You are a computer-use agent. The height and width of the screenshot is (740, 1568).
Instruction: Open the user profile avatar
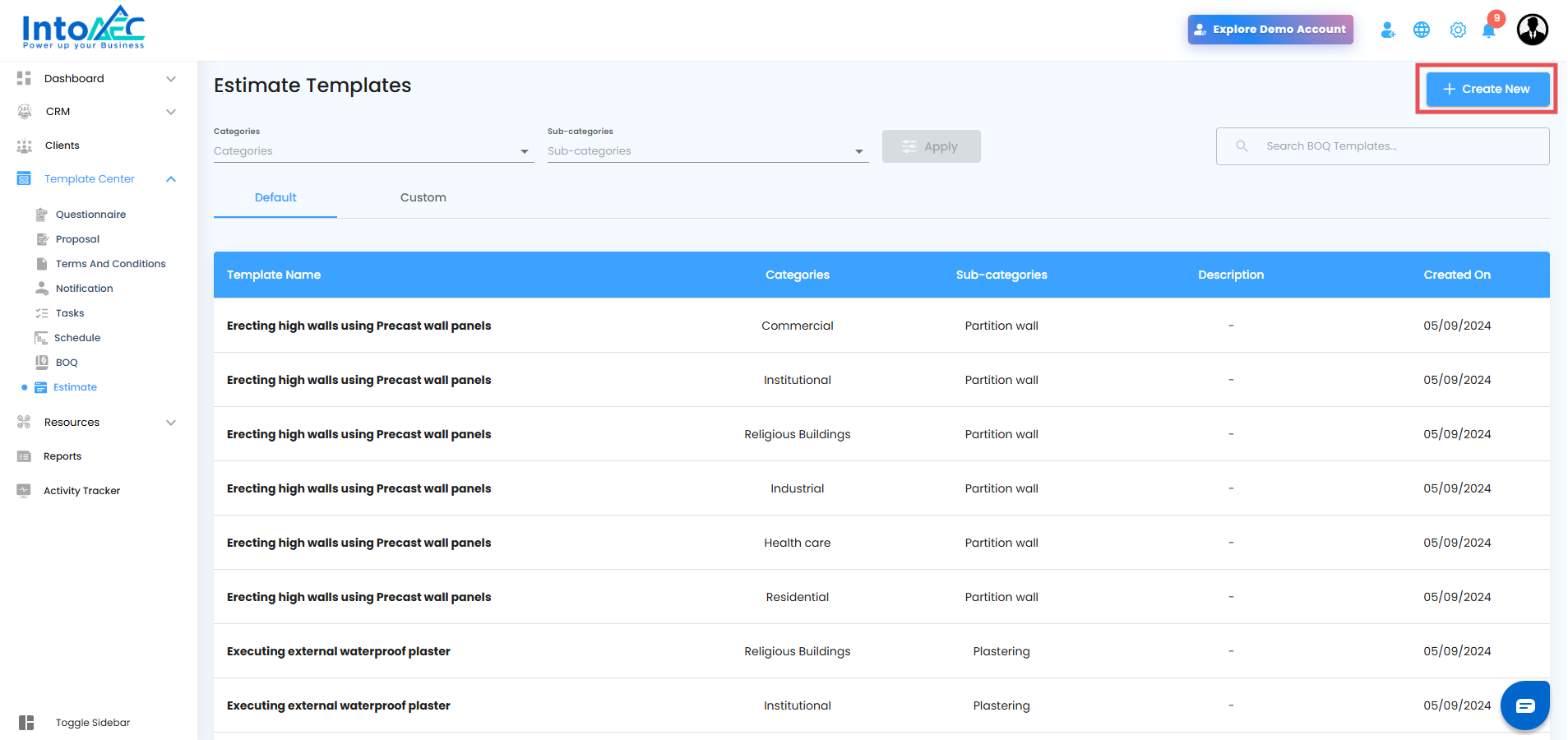(1533, 30)
